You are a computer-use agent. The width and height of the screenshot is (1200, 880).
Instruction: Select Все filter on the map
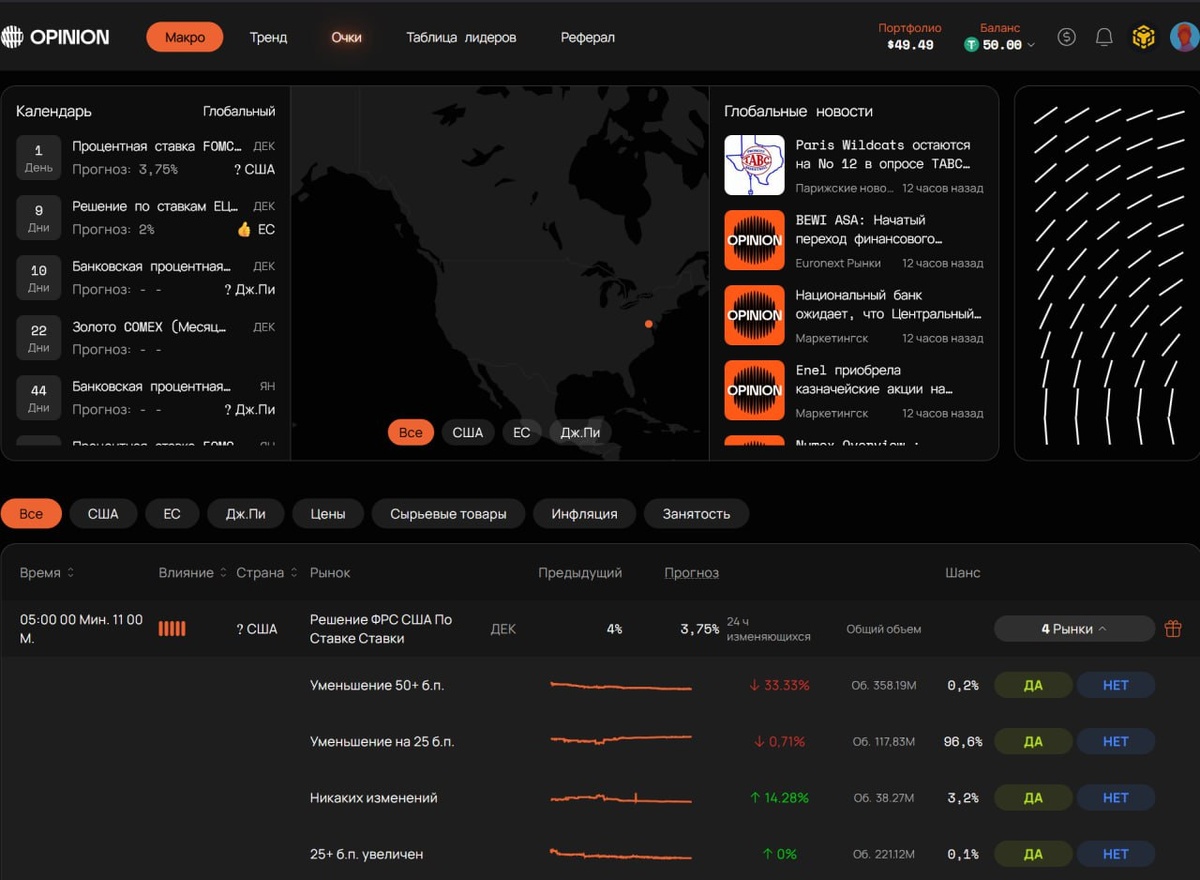[x=411, y=433]
